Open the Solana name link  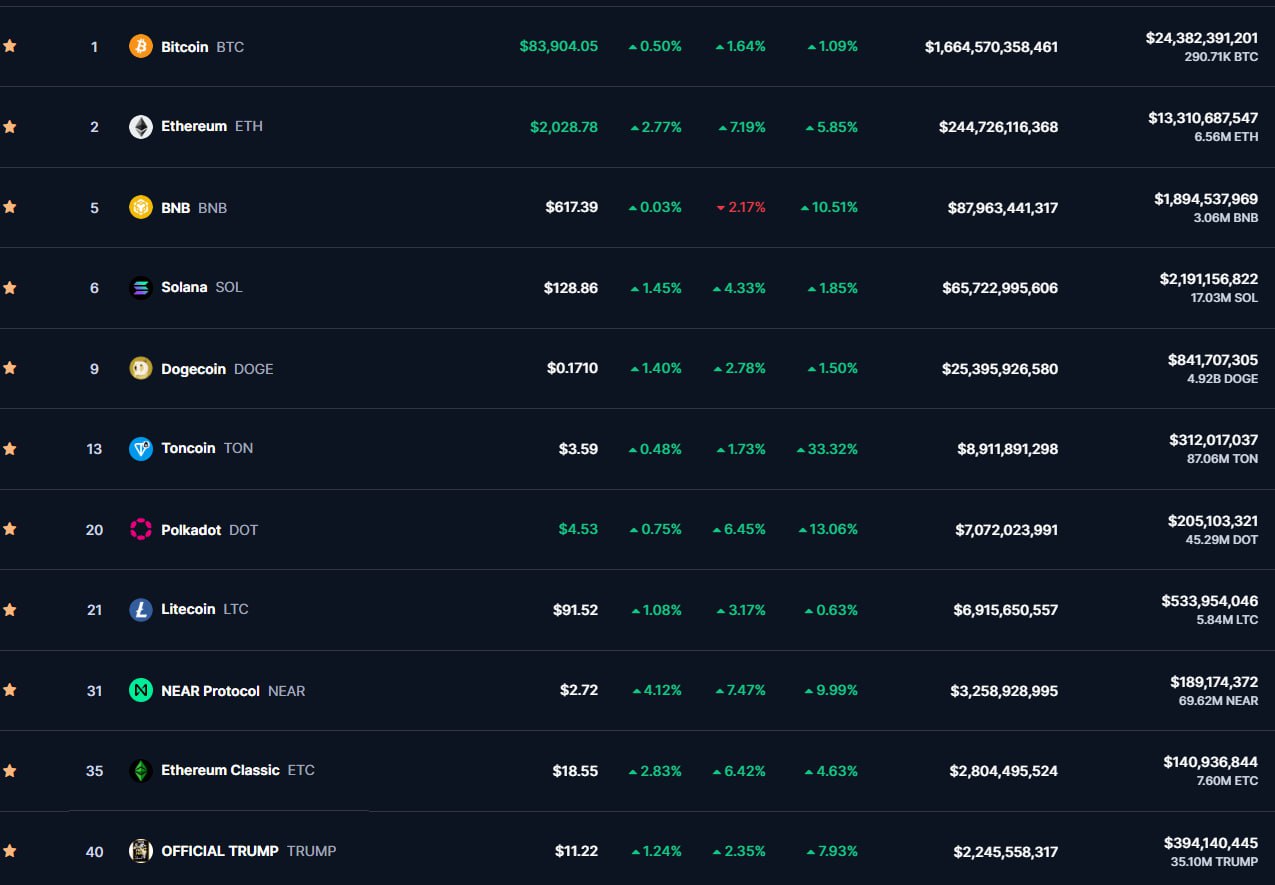(x=184, y=287)
